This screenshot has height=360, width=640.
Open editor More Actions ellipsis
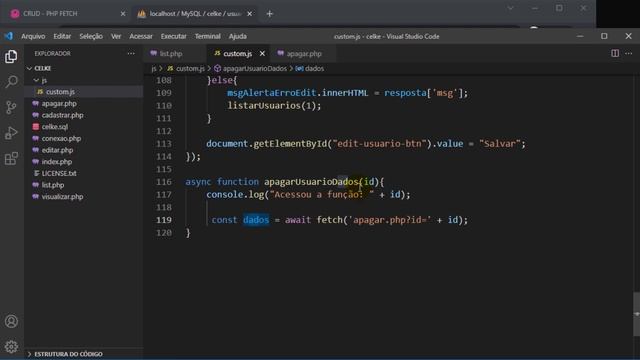[629, 53]
